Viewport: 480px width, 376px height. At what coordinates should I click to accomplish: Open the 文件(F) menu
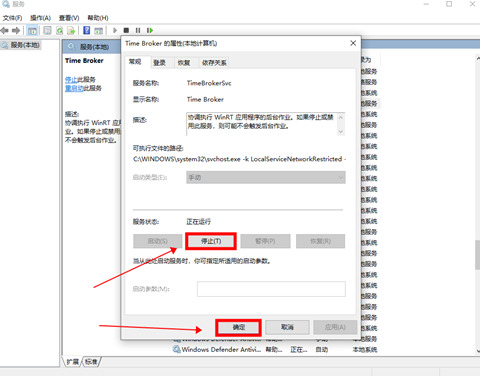(x=12, y=18)
